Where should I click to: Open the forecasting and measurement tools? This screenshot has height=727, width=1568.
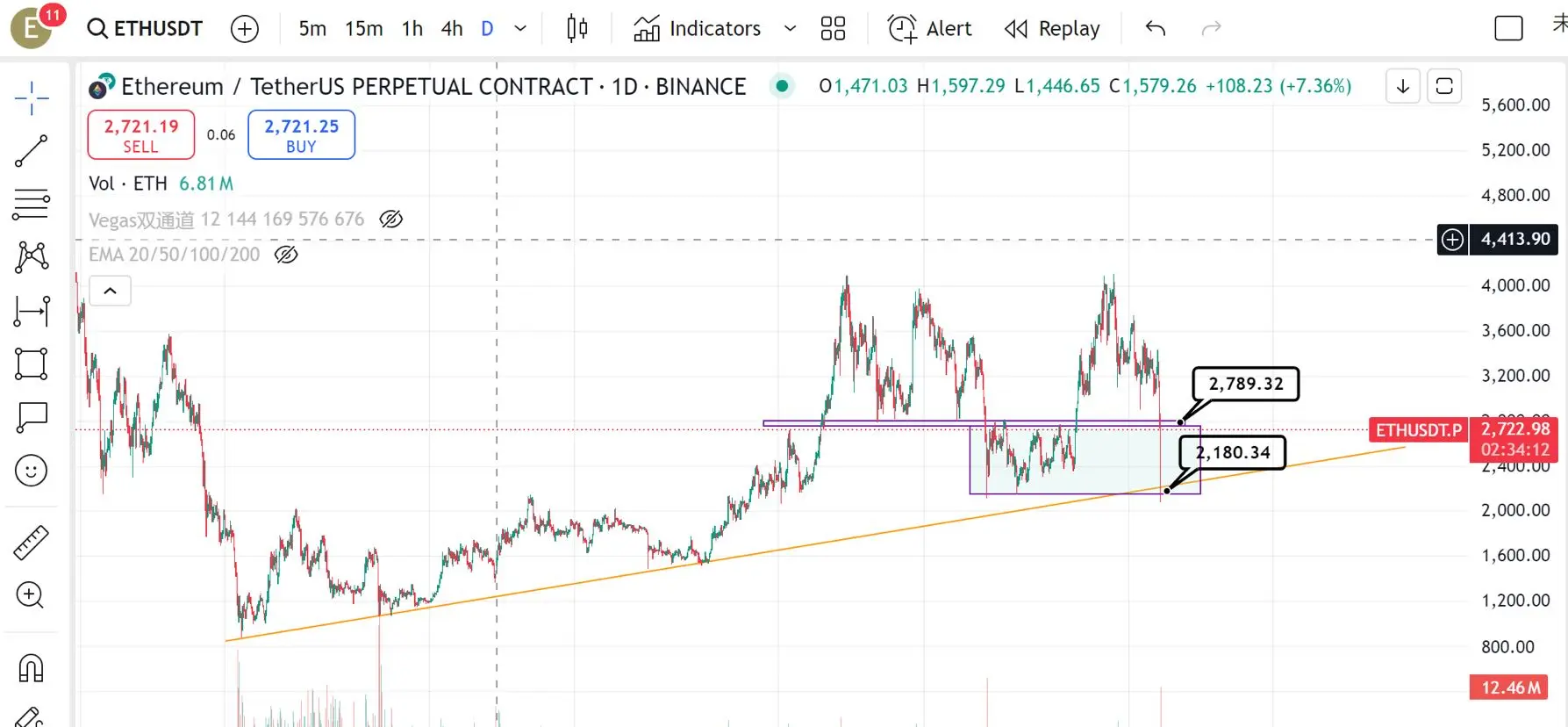coord(32,311)
